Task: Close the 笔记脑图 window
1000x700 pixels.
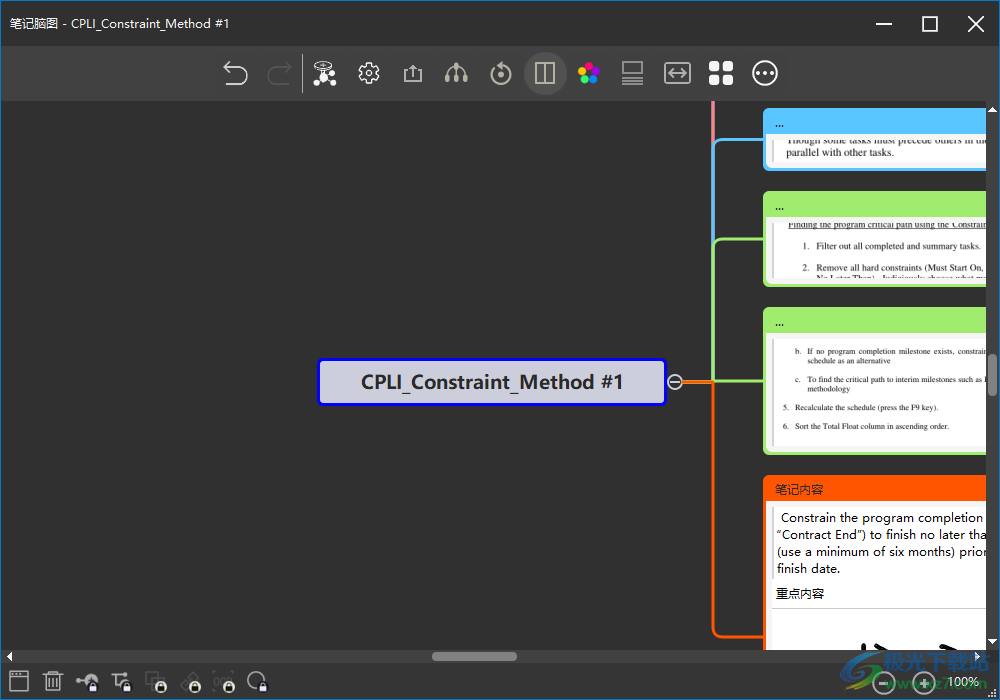Action: point(976,24)
